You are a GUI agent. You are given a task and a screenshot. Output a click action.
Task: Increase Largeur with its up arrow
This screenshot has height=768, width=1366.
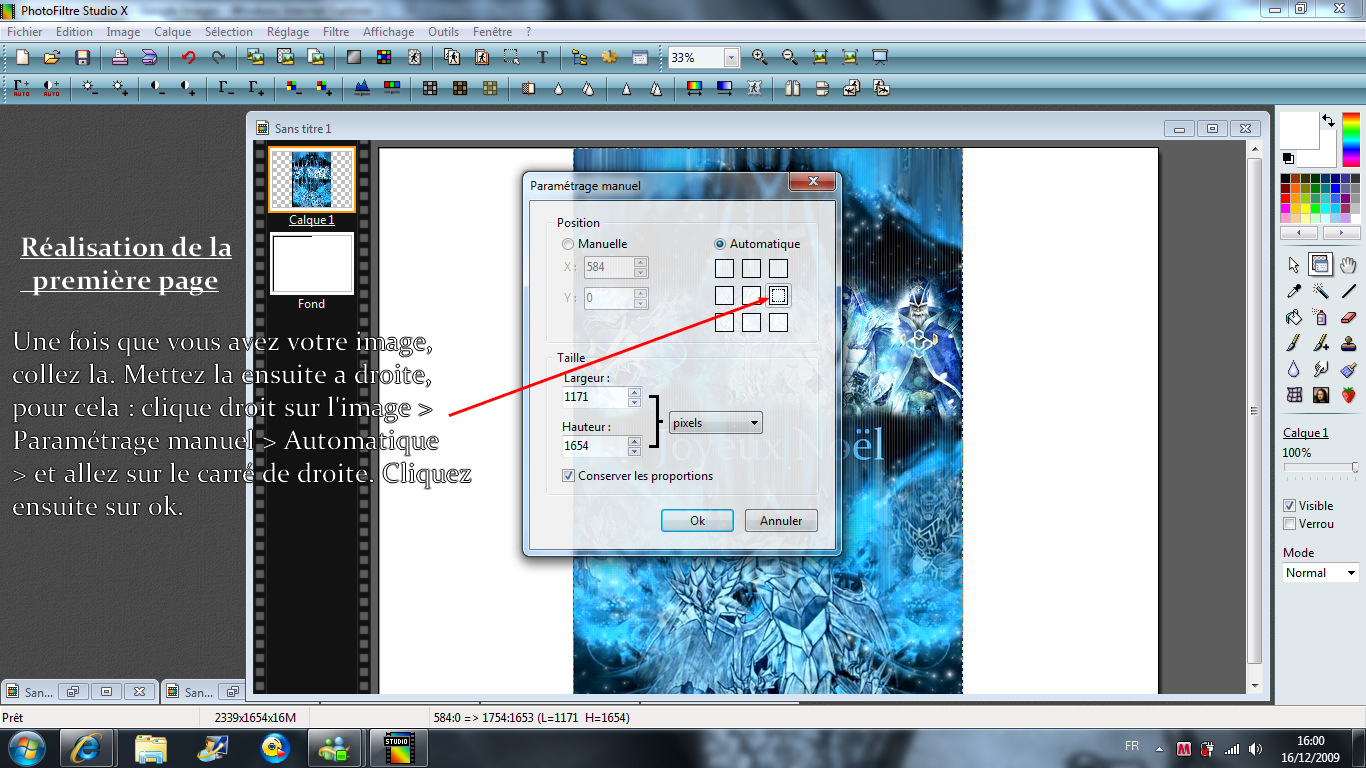coord(634,392)
